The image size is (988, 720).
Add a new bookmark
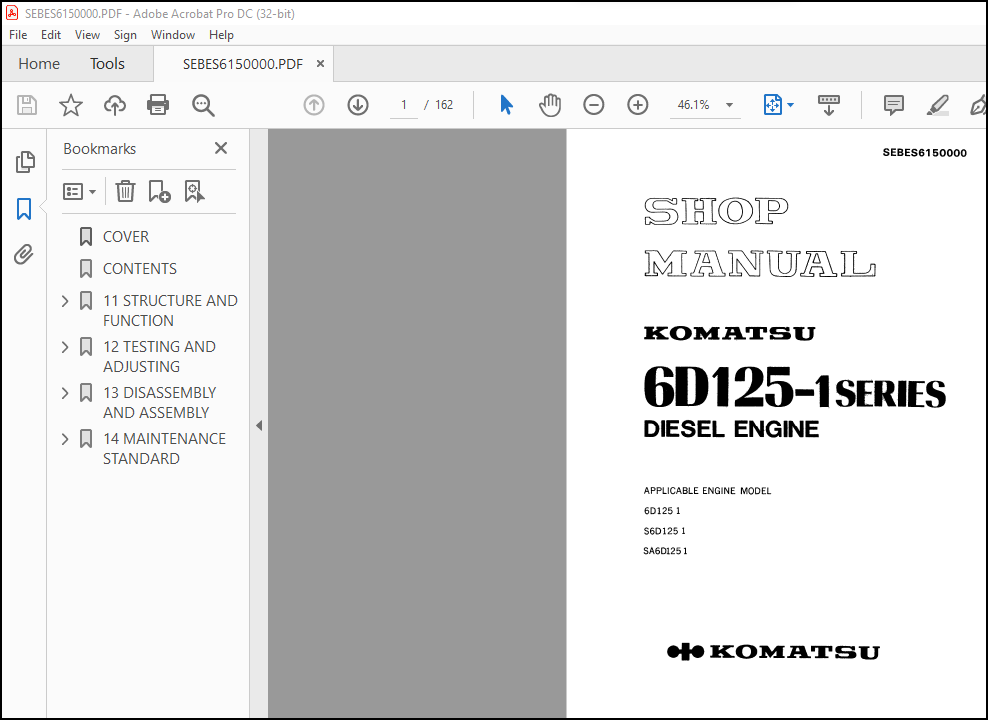pos(159,191)
